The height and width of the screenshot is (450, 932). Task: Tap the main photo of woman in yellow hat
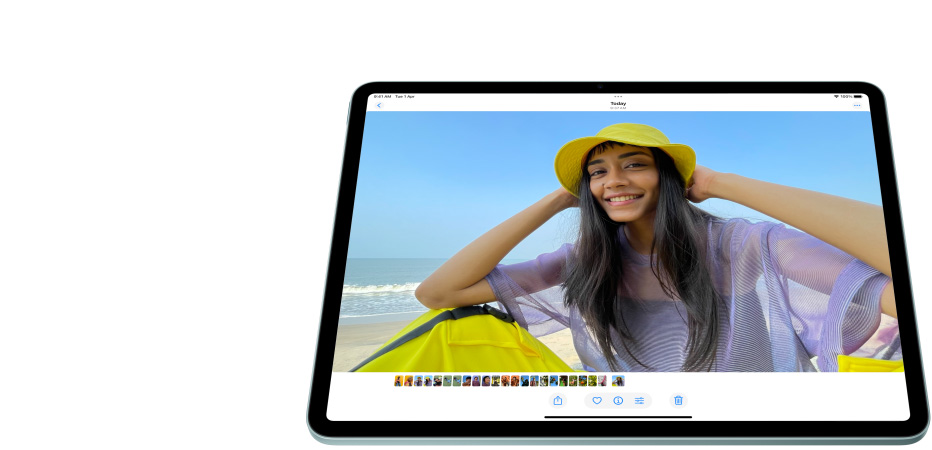click(620, 240)
